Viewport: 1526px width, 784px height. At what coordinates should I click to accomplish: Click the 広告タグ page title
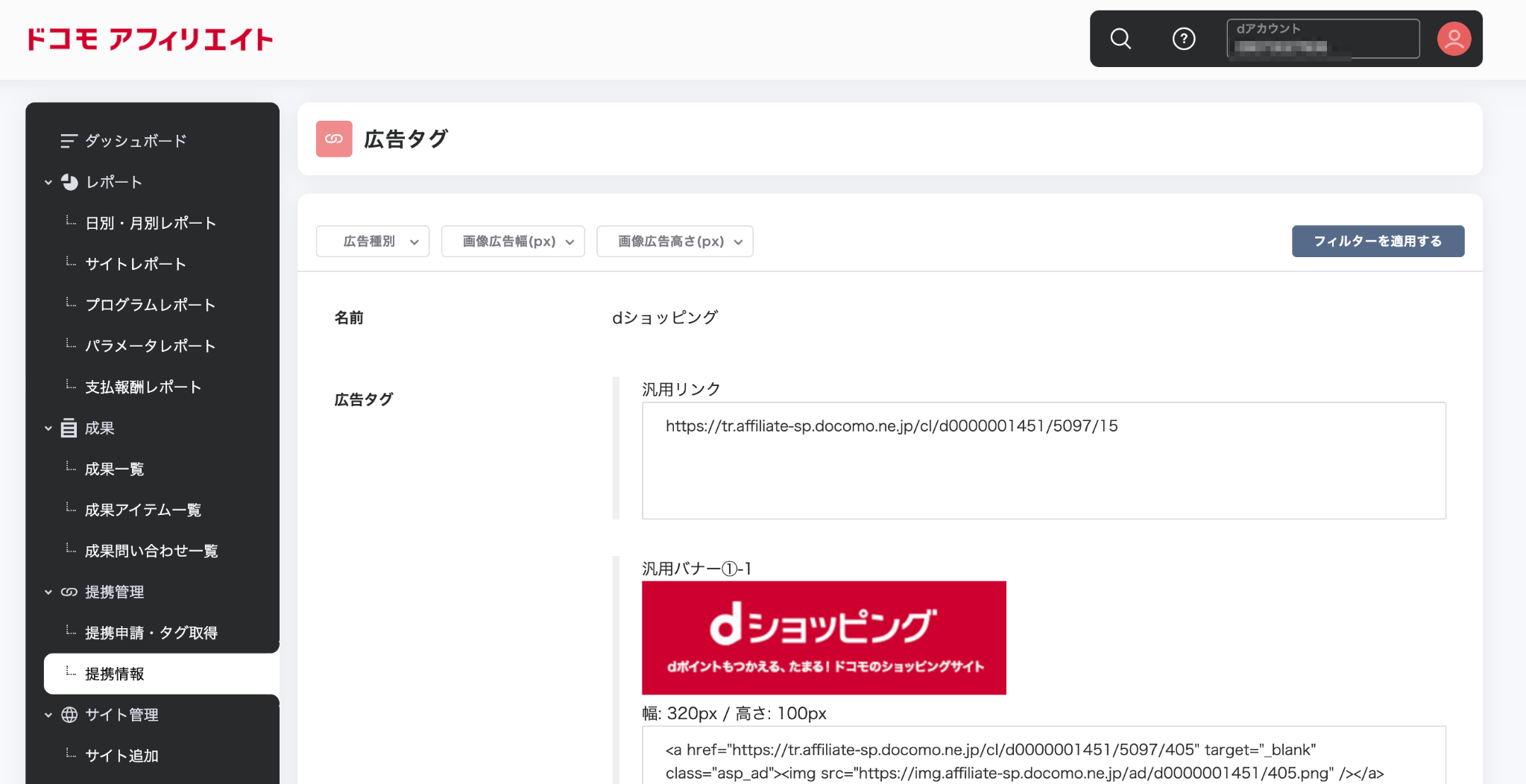pyautogui.click(x=406, y=139)
